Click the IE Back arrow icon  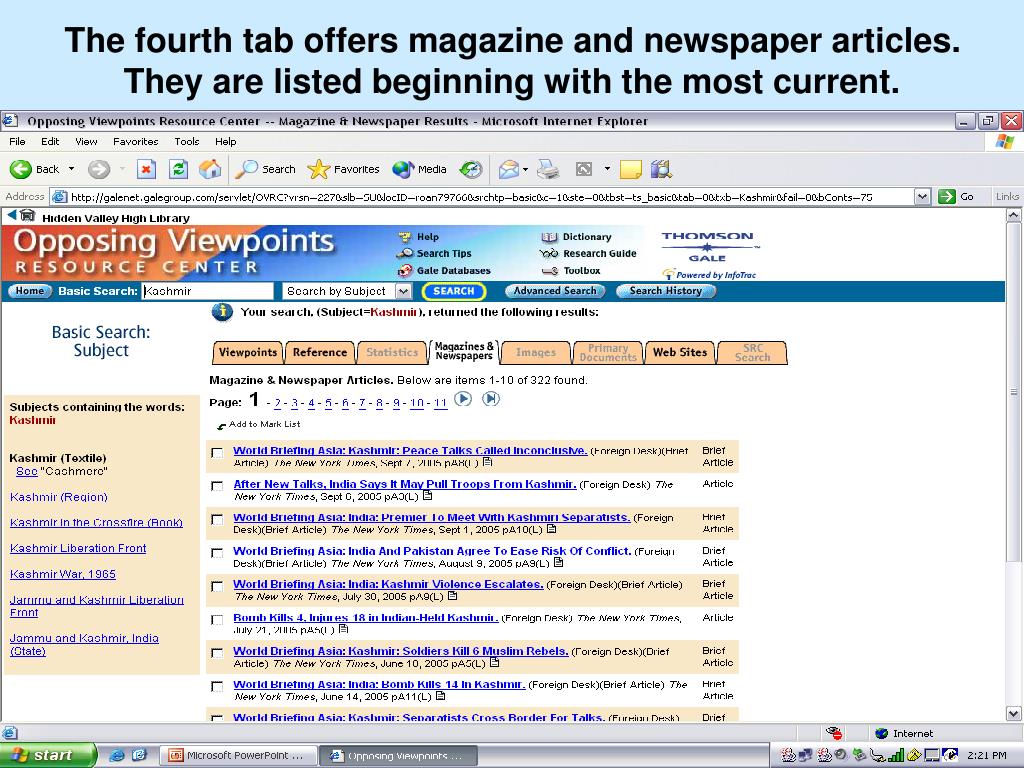pos(20,169)
